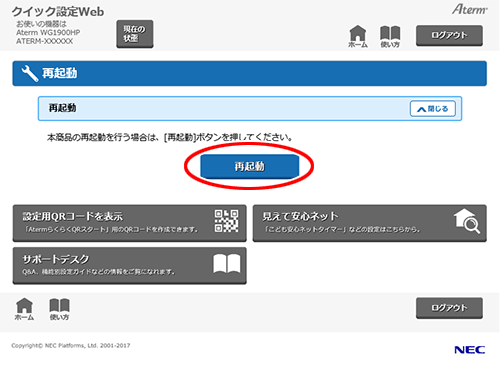Open the サポートデスク panel
500x368 pixels.
(x=130, y=266)
